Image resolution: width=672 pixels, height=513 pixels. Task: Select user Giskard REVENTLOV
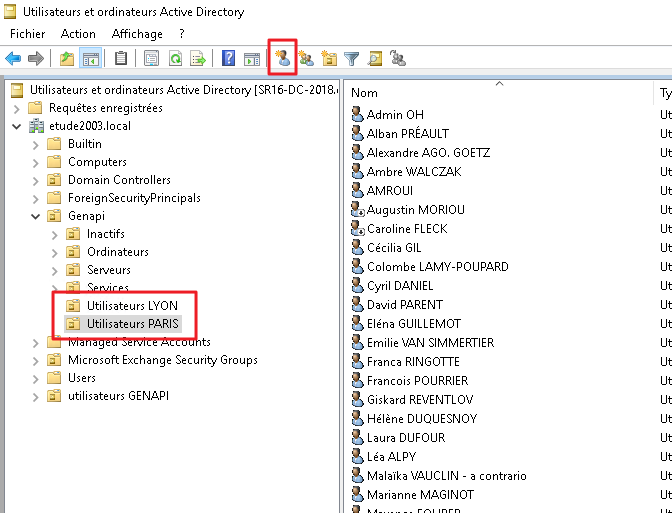pyautogui.click(x=420, y=400)
